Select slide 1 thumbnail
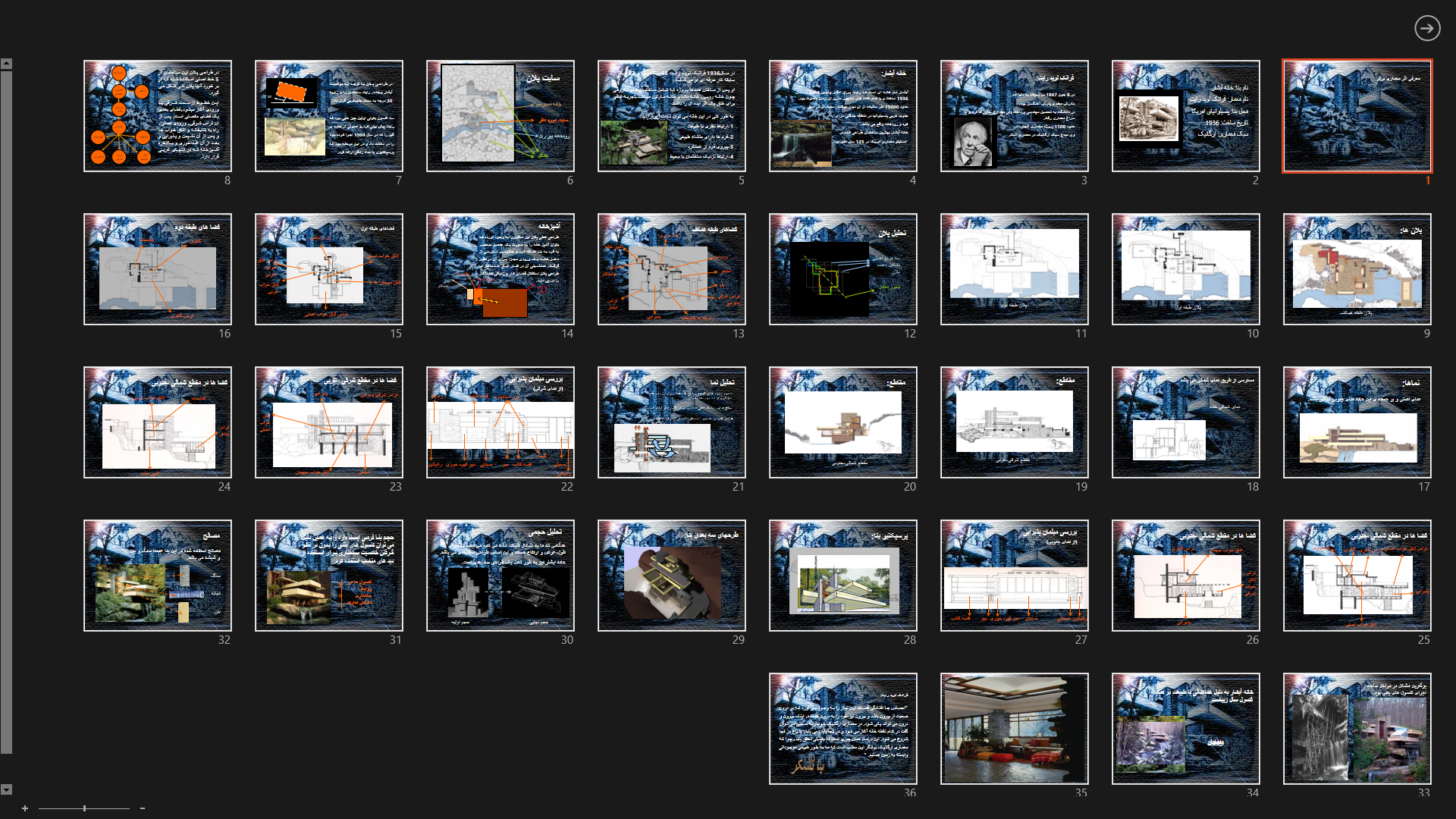 (x=1357, y=116)
